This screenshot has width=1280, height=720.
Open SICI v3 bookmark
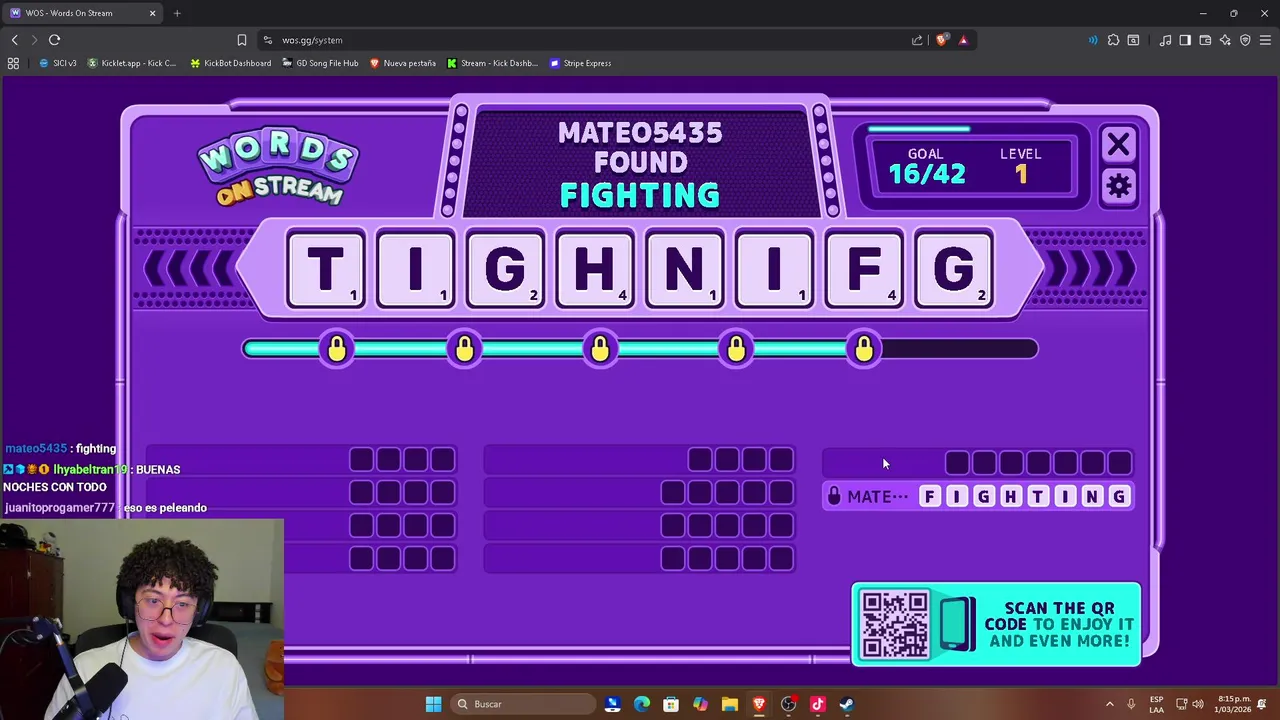(58, 63)
